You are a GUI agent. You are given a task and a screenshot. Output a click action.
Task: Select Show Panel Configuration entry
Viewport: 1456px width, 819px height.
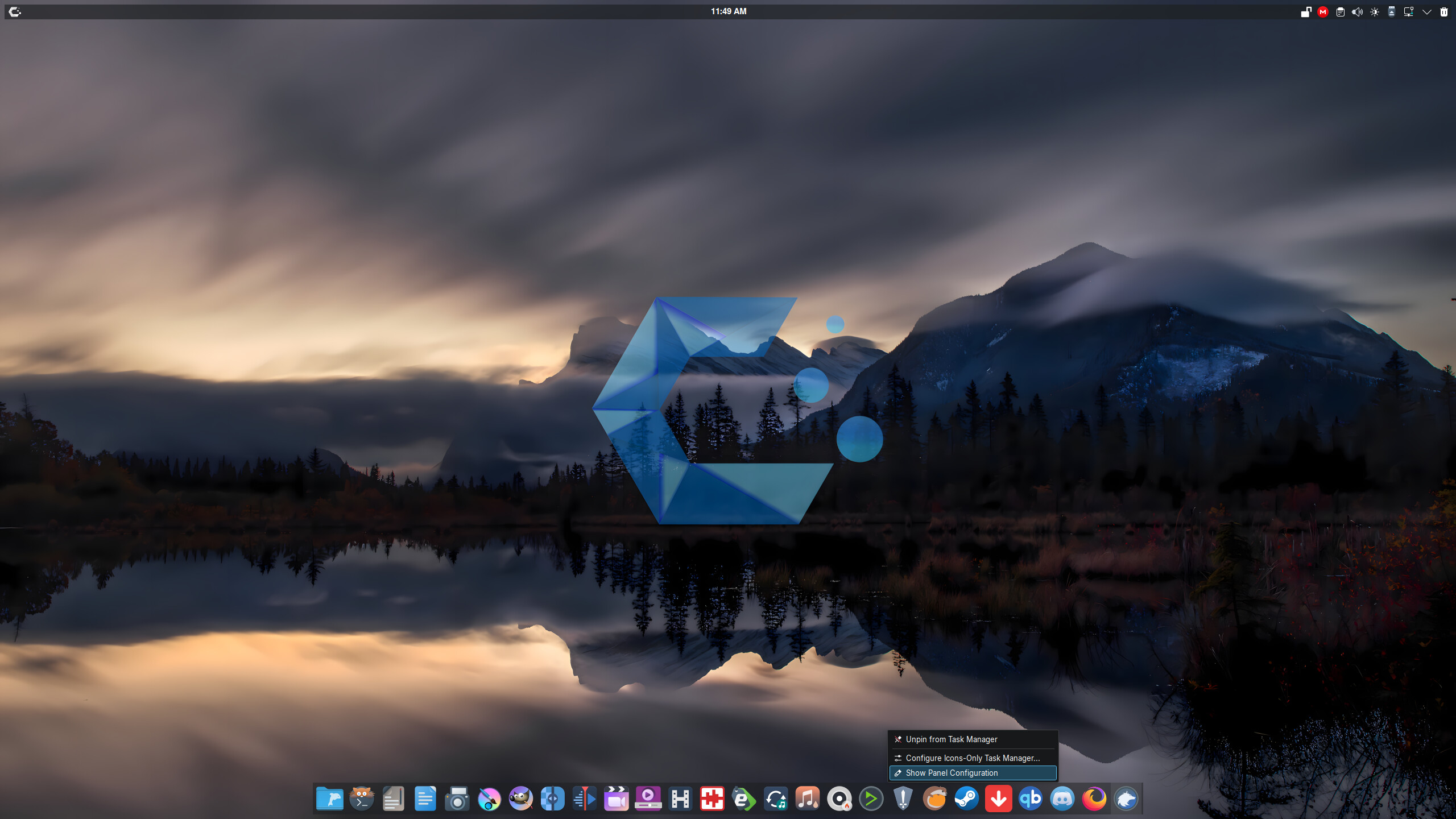[x=951, y=773]
